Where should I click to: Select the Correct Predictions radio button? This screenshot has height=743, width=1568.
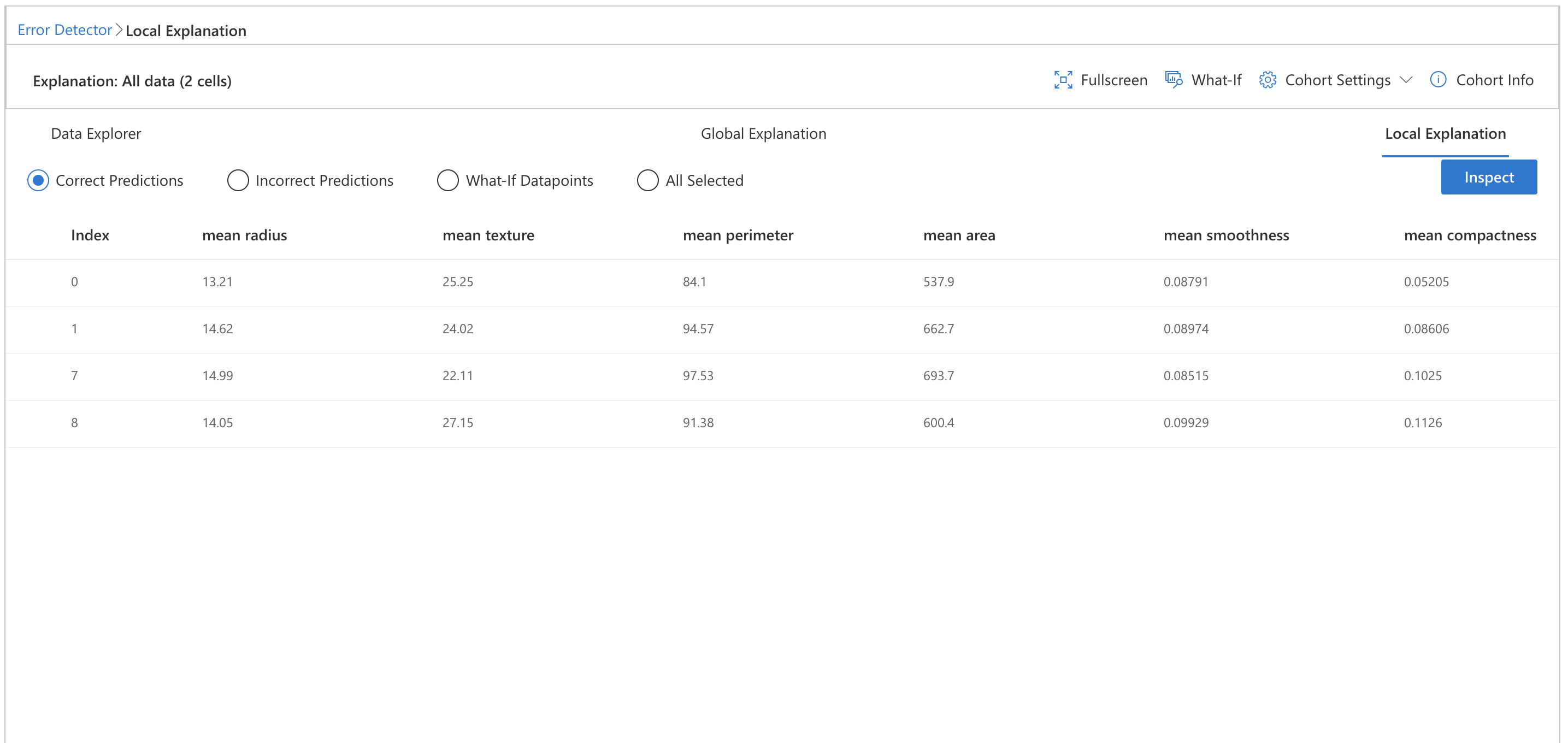pos(38,180)
